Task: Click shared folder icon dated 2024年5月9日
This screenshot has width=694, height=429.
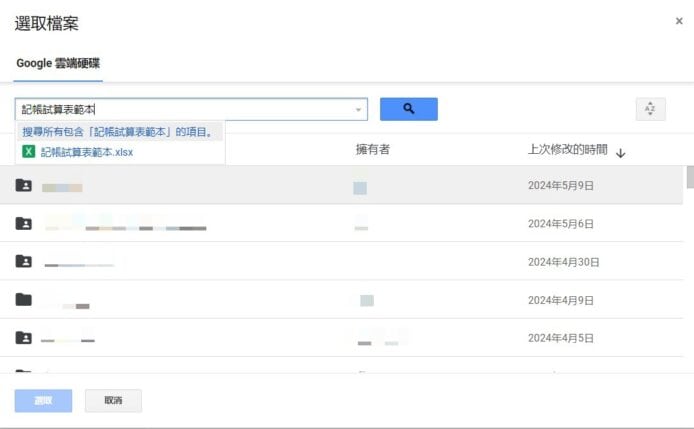Action: 23,186
